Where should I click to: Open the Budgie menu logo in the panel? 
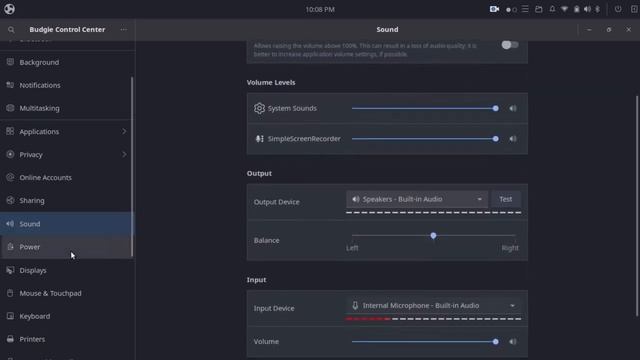[9, 9]
